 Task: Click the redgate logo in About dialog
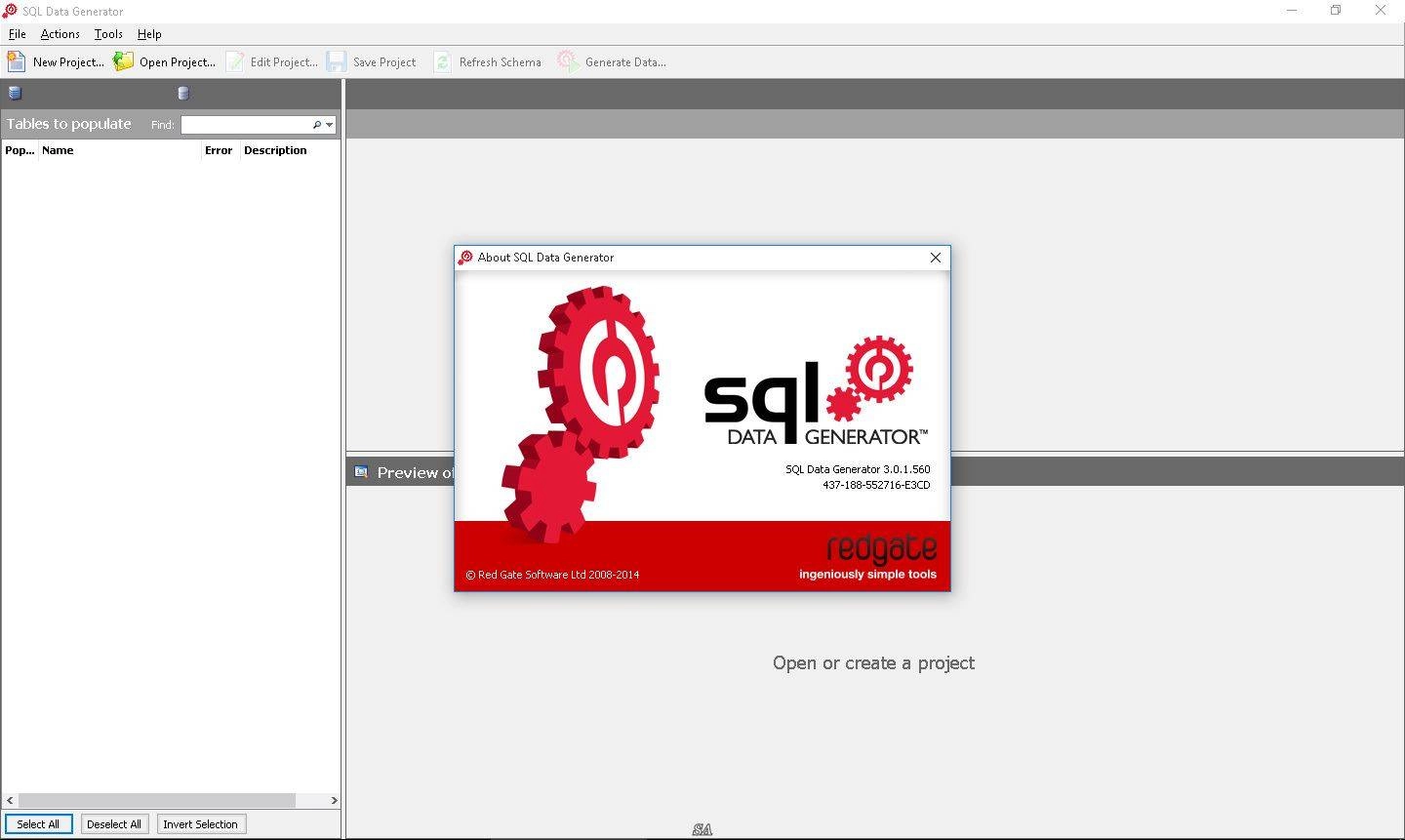coord(881,549)
